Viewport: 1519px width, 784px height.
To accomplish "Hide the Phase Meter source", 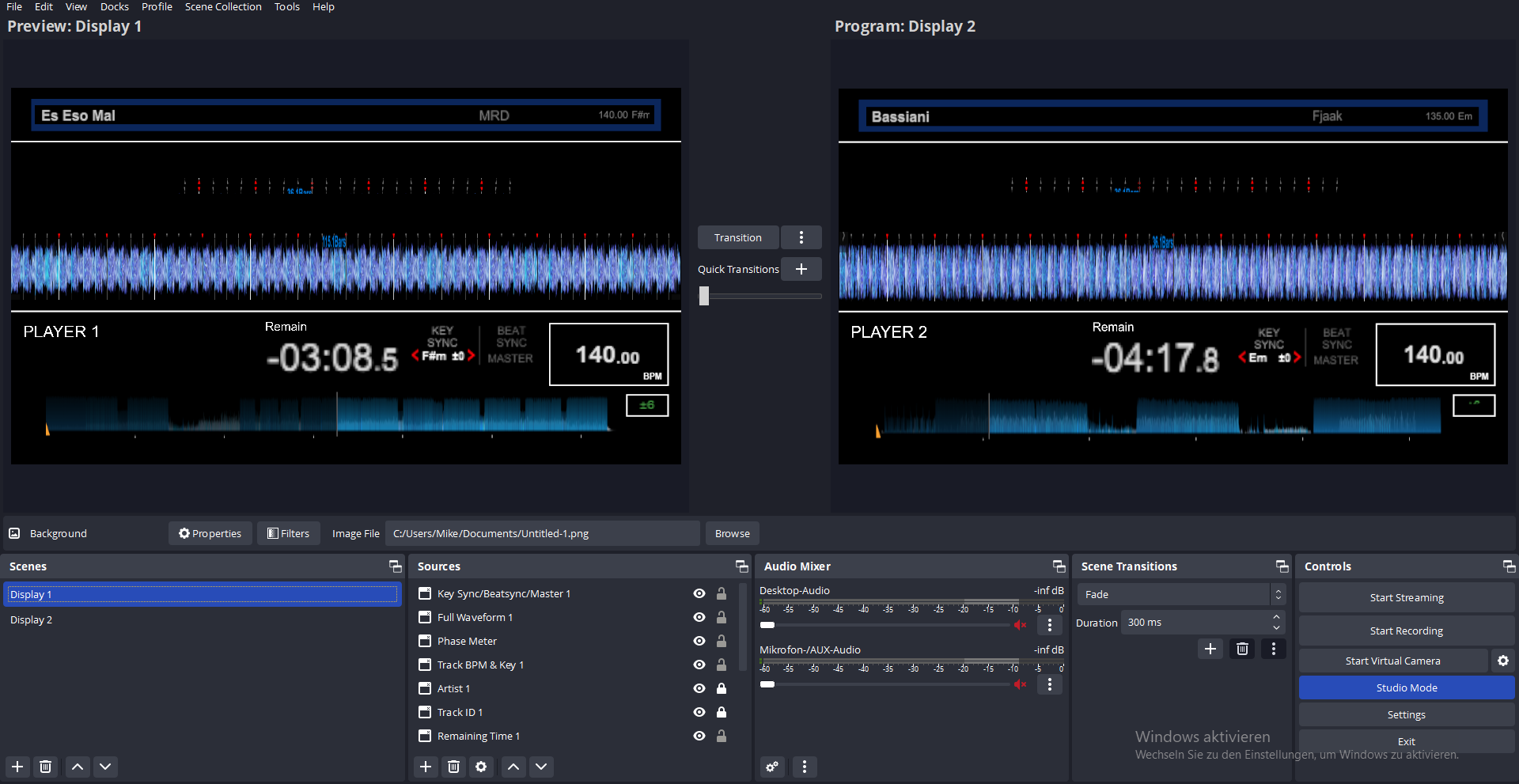I will [x=699, y=641].
